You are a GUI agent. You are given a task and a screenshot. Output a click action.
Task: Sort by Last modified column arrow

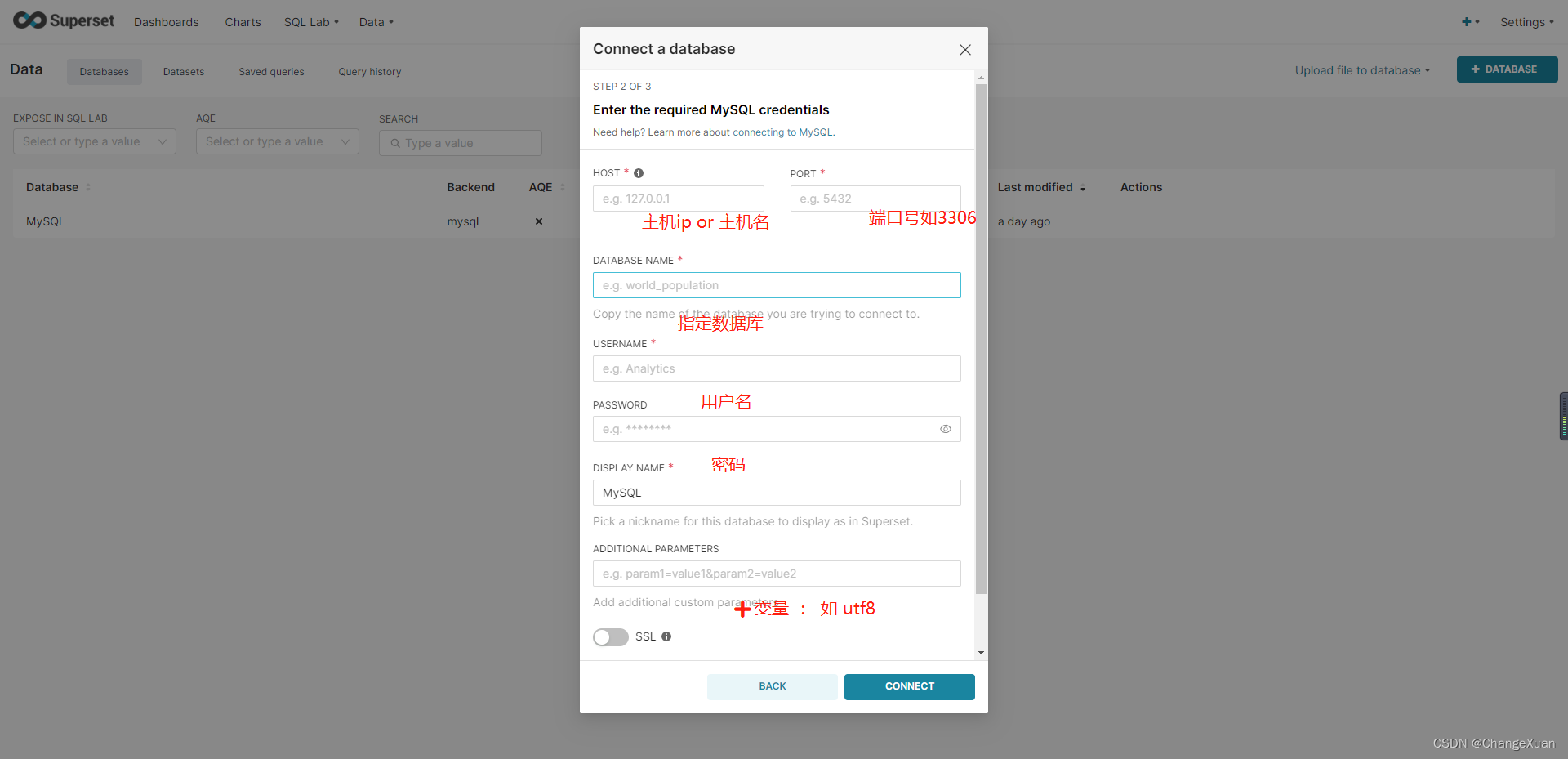[x=1083, y=188]
